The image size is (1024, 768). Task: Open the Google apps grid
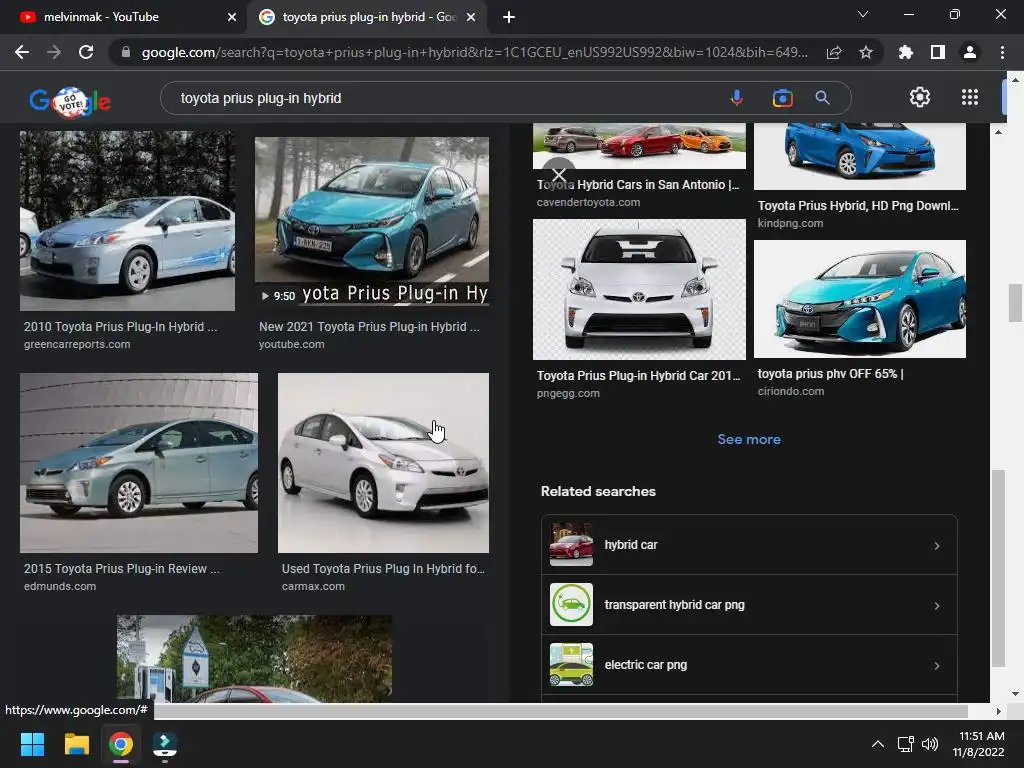[970, 97]
